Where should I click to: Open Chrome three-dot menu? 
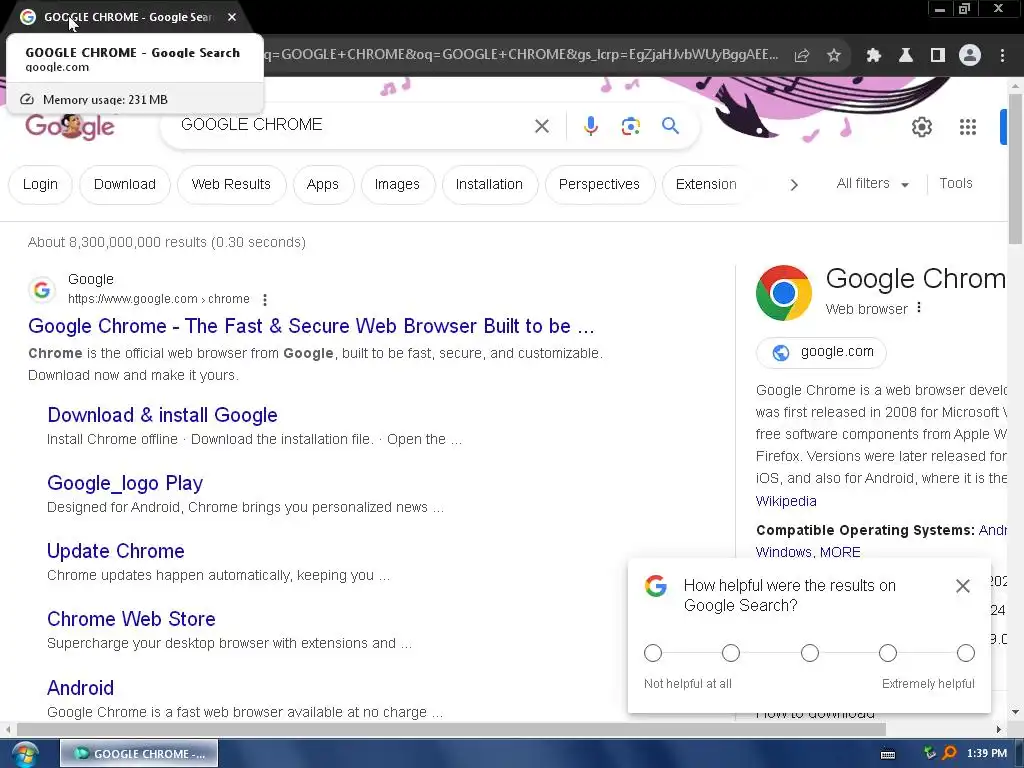(1002, 56)
